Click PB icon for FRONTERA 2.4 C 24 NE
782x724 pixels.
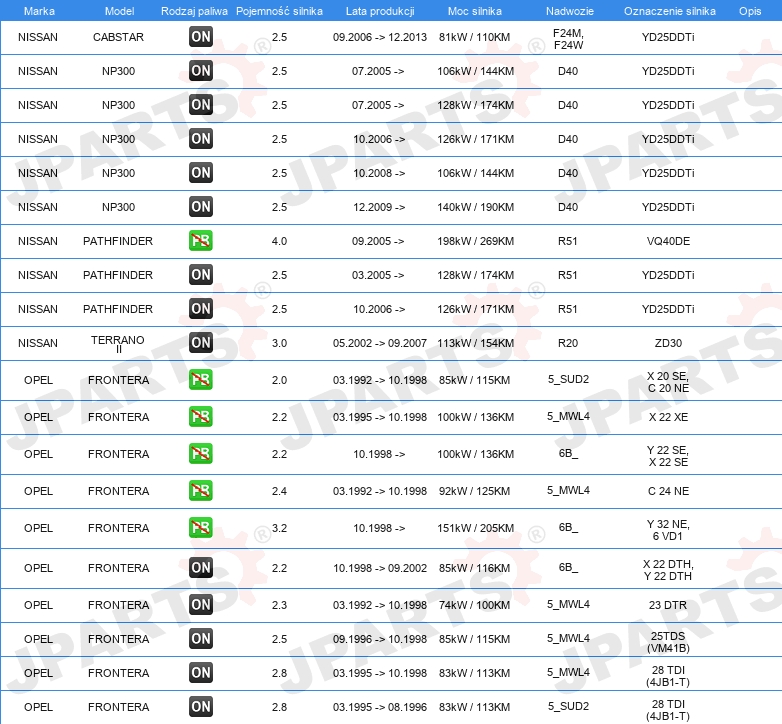pos(201,490)
